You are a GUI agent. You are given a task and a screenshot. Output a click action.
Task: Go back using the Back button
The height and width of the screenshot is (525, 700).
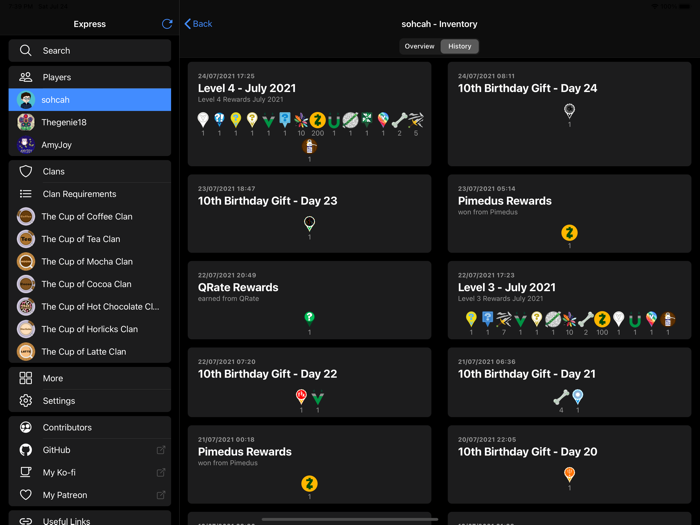point(198,24)
